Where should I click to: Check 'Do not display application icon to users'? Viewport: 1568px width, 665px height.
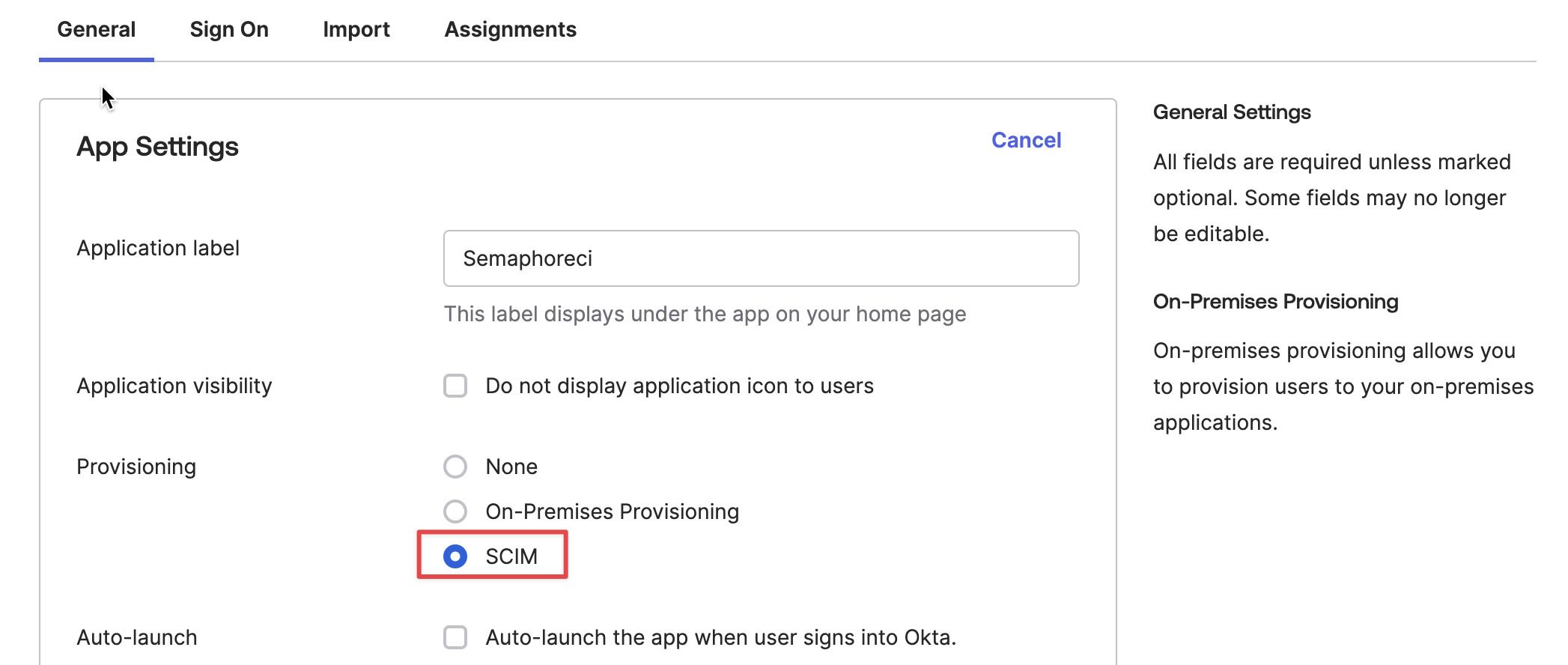click(455, 386)
